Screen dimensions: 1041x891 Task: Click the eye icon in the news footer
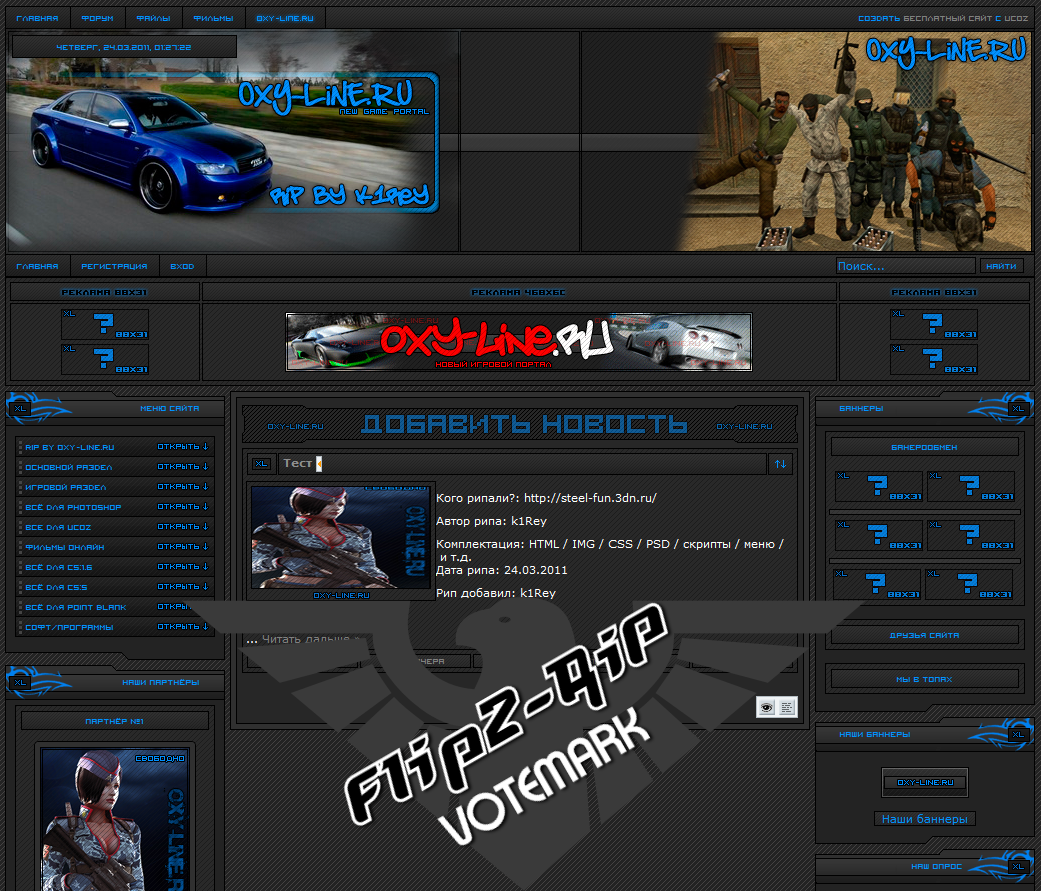766,707
